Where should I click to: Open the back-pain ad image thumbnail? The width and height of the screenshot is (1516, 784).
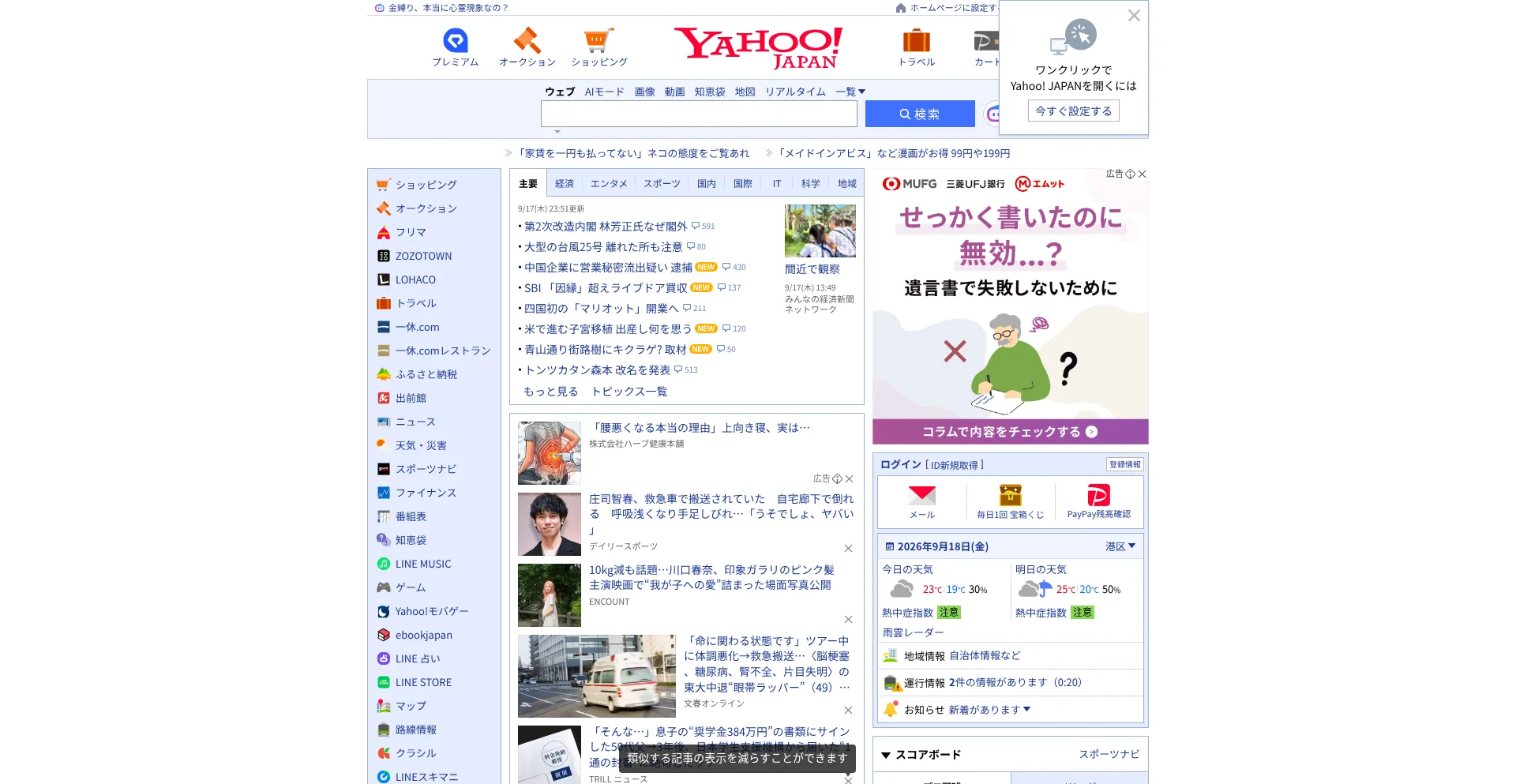point(550,453)
